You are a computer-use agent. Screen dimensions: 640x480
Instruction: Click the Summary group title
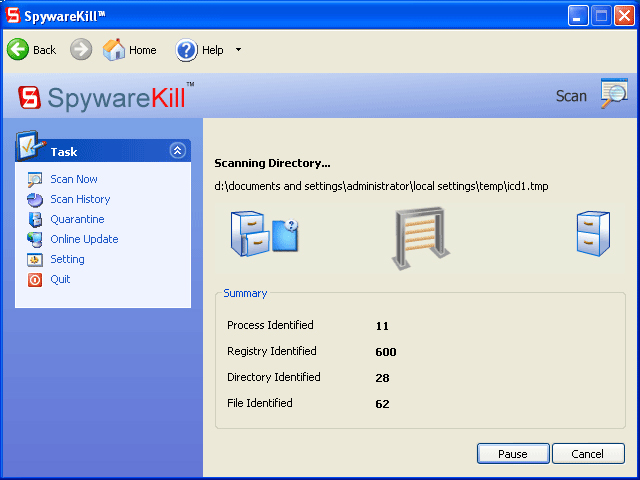(245, 293)
